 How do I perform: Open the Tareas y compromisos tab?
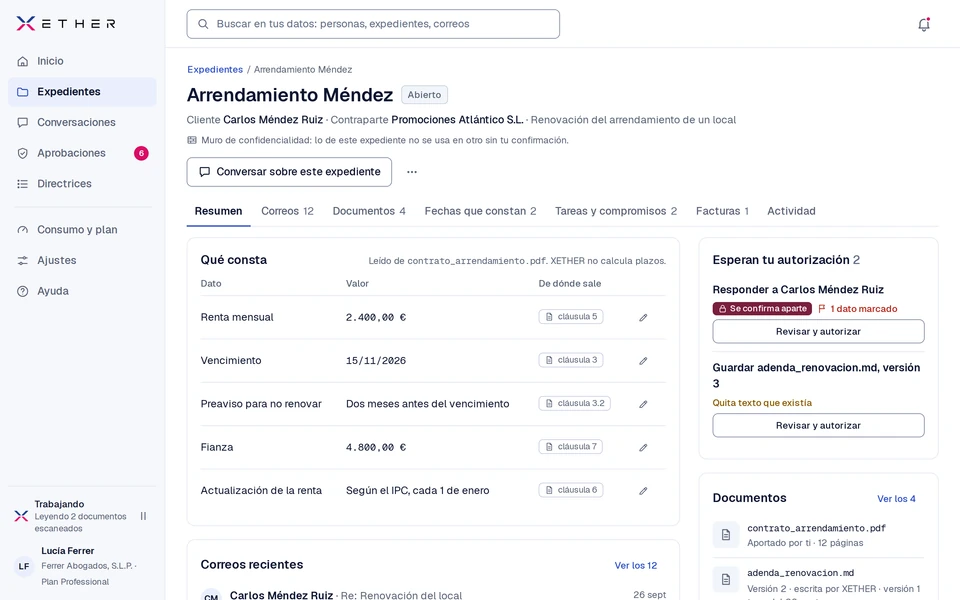tap(616, 211)
